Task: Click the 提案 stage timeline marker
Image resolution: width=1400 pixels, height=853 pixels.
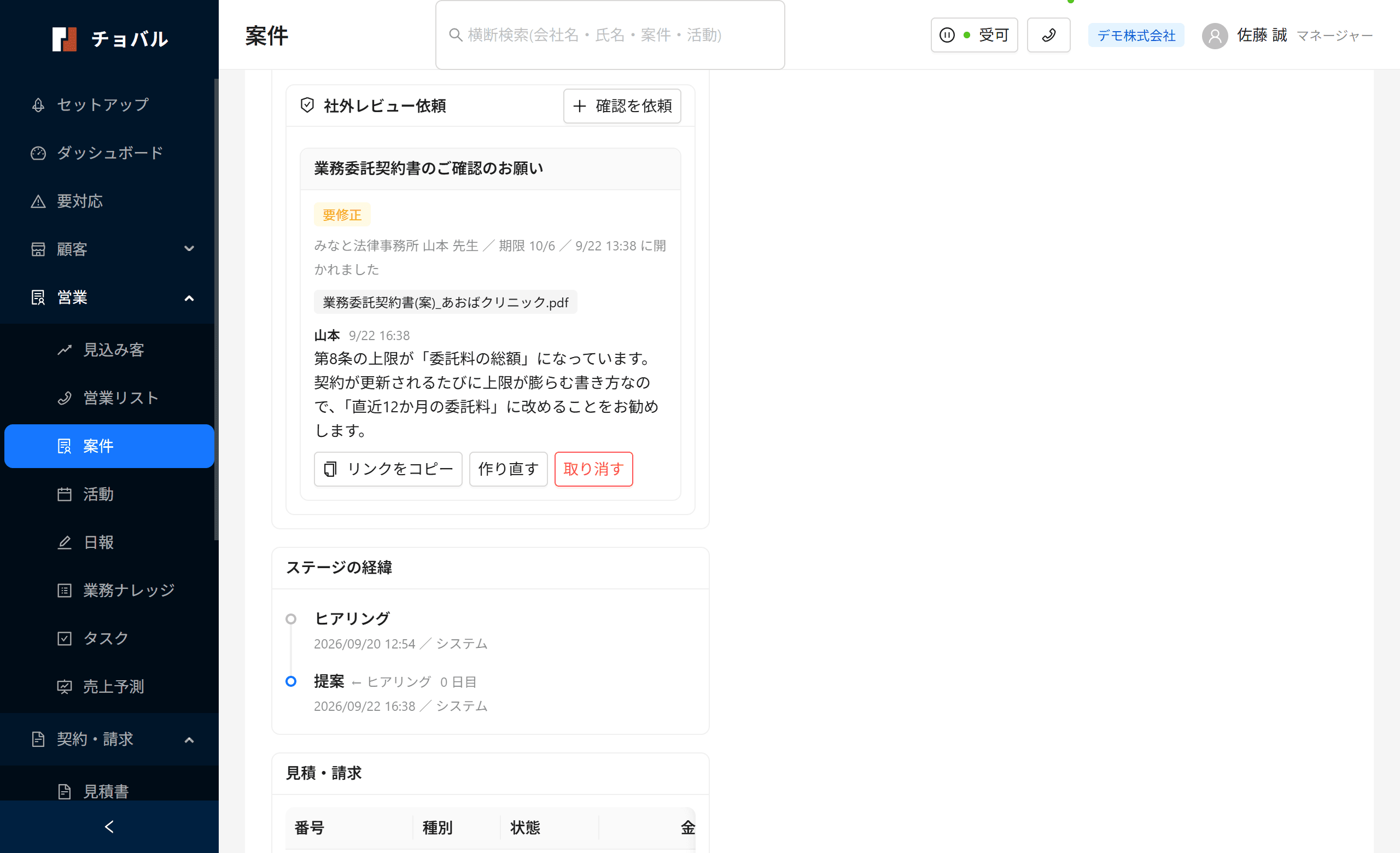Action: click(x=291, y=681)
